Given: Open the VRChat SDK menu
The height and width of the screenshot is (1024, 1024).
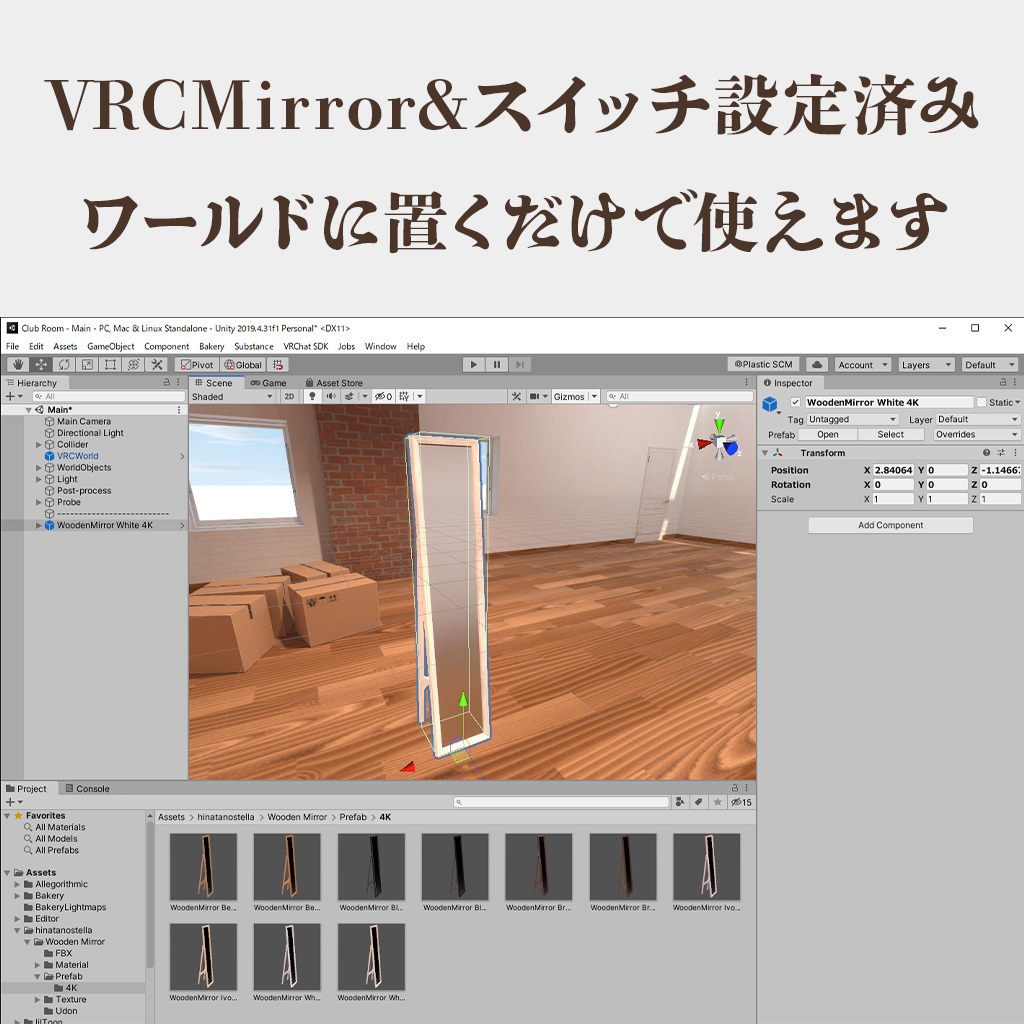Looking at the screenshot, I should pyautogui.click(x=304, y=346).
